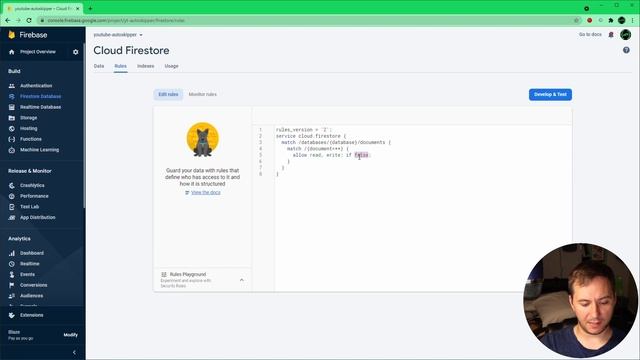Open project settings gear icon
640x360 pixels.
[76, 52]
